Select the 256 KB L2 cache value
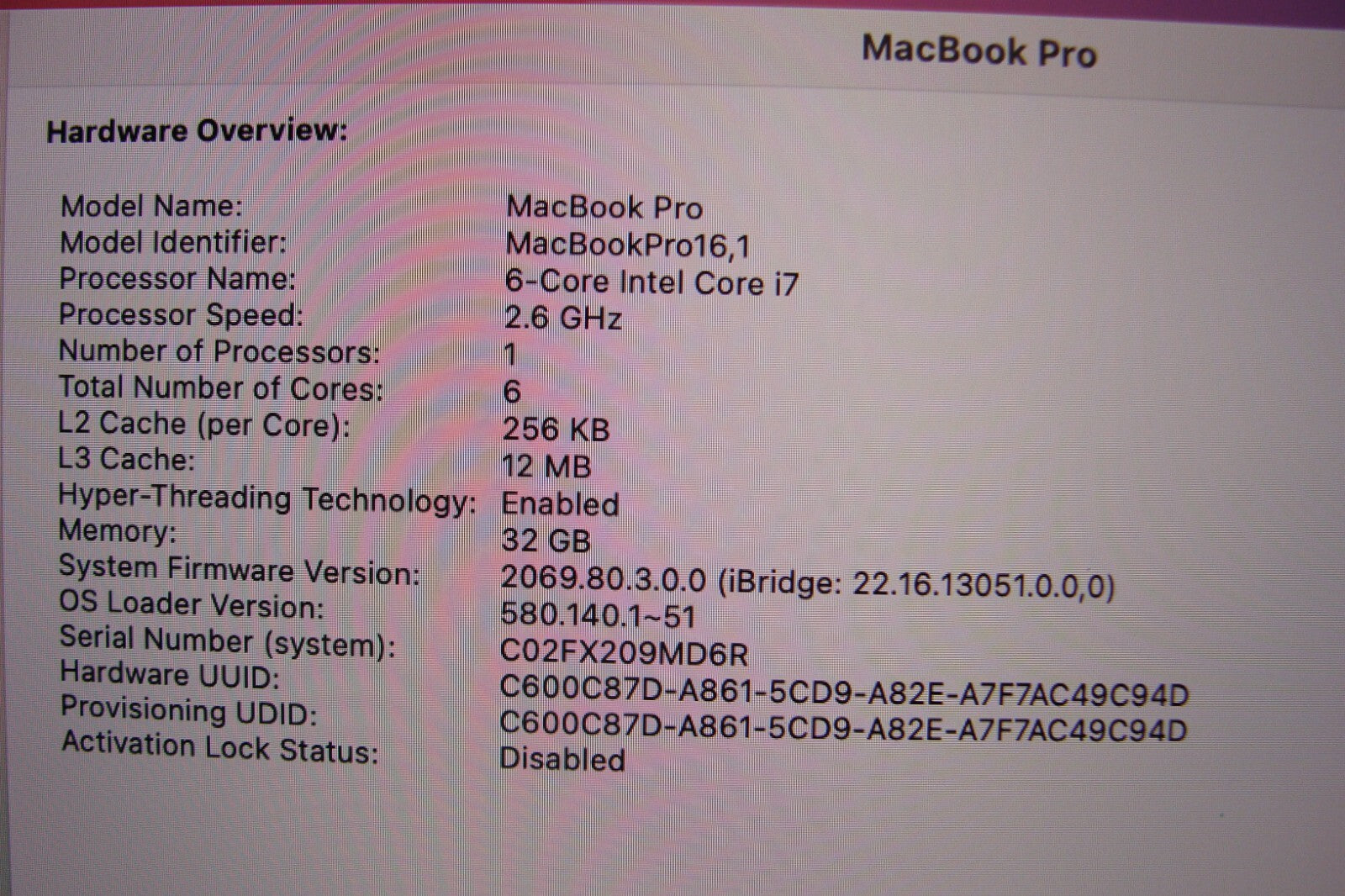1345x896 pixels. pos(556,429)
